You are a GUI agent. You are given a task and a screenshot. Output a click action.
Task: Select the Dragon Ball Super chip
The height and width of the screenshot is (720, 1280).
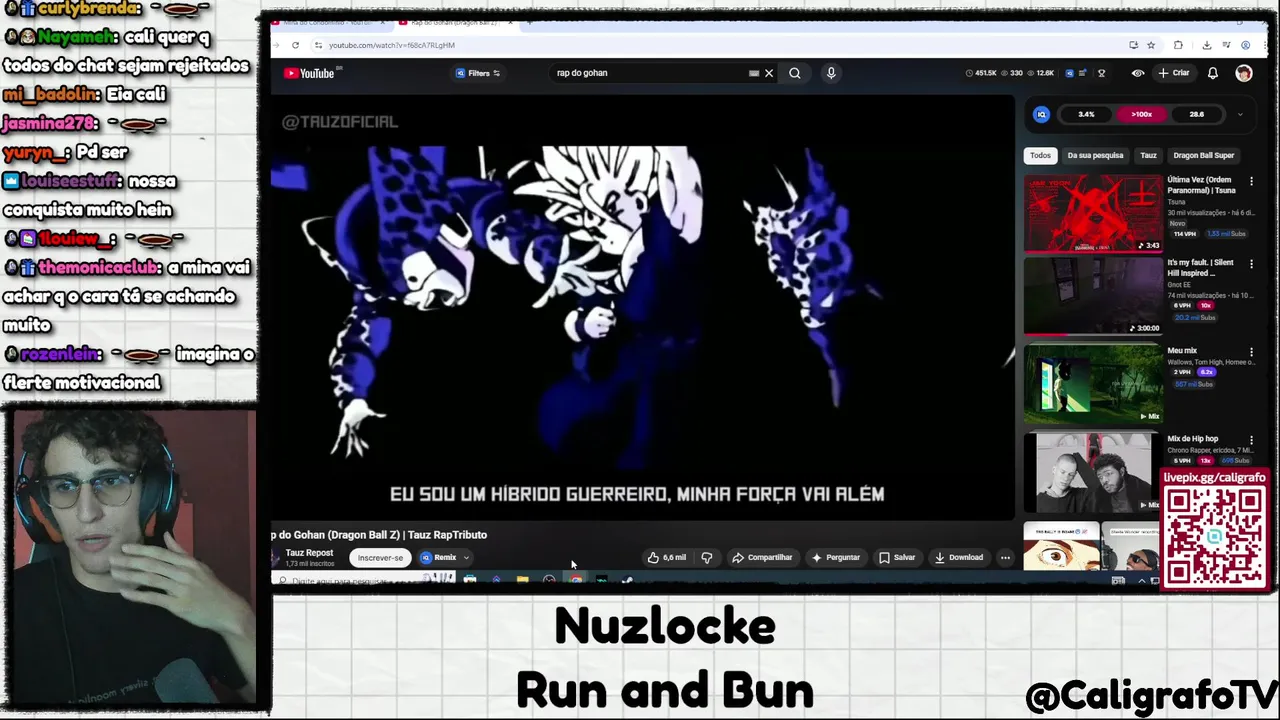1203,155
